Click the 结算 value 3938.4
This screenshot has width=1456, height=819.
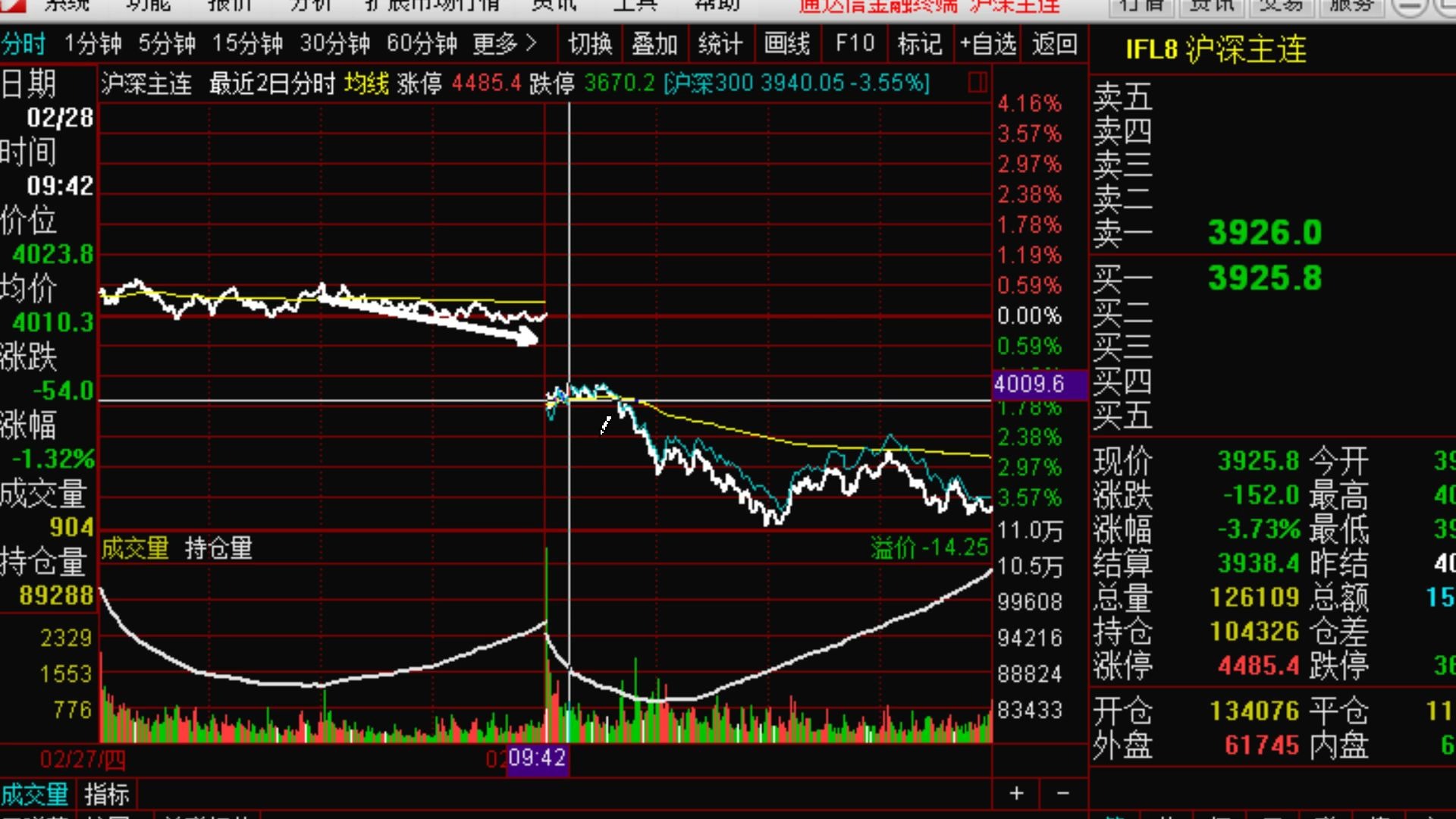1258,563
